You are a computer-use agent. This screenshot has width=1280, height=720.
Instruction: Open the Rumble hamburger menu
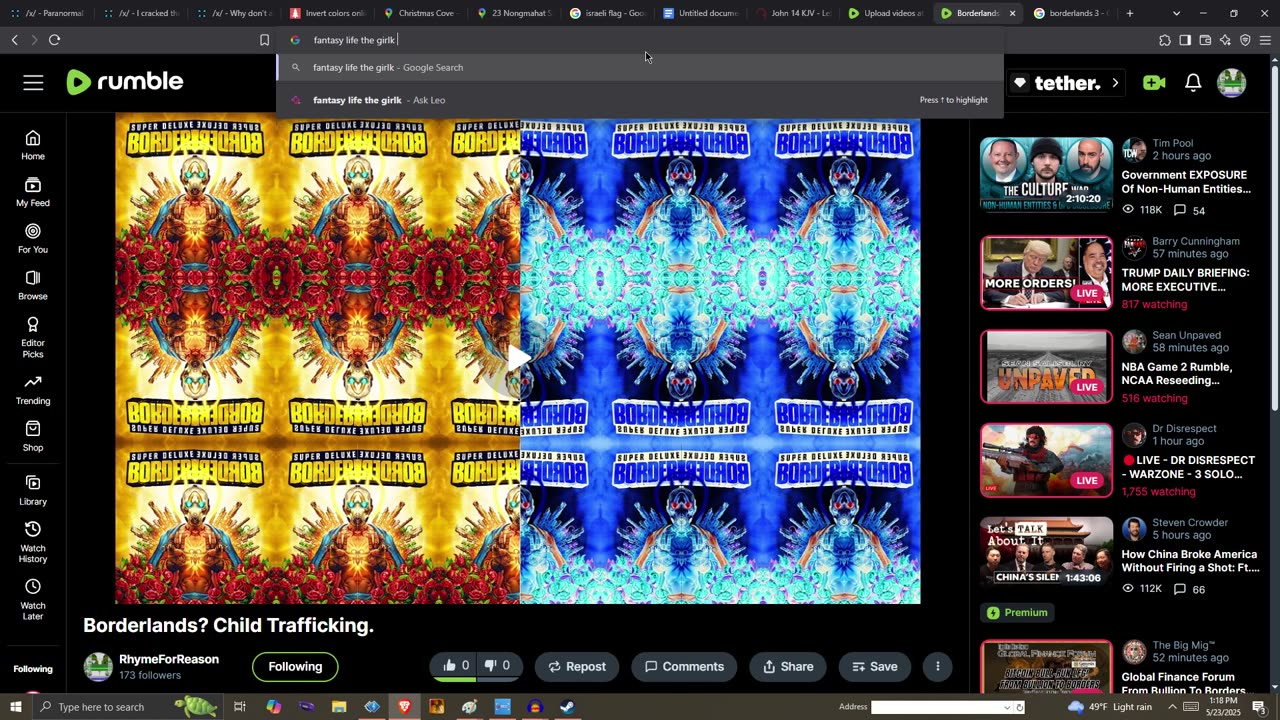(x=33, y=83)
